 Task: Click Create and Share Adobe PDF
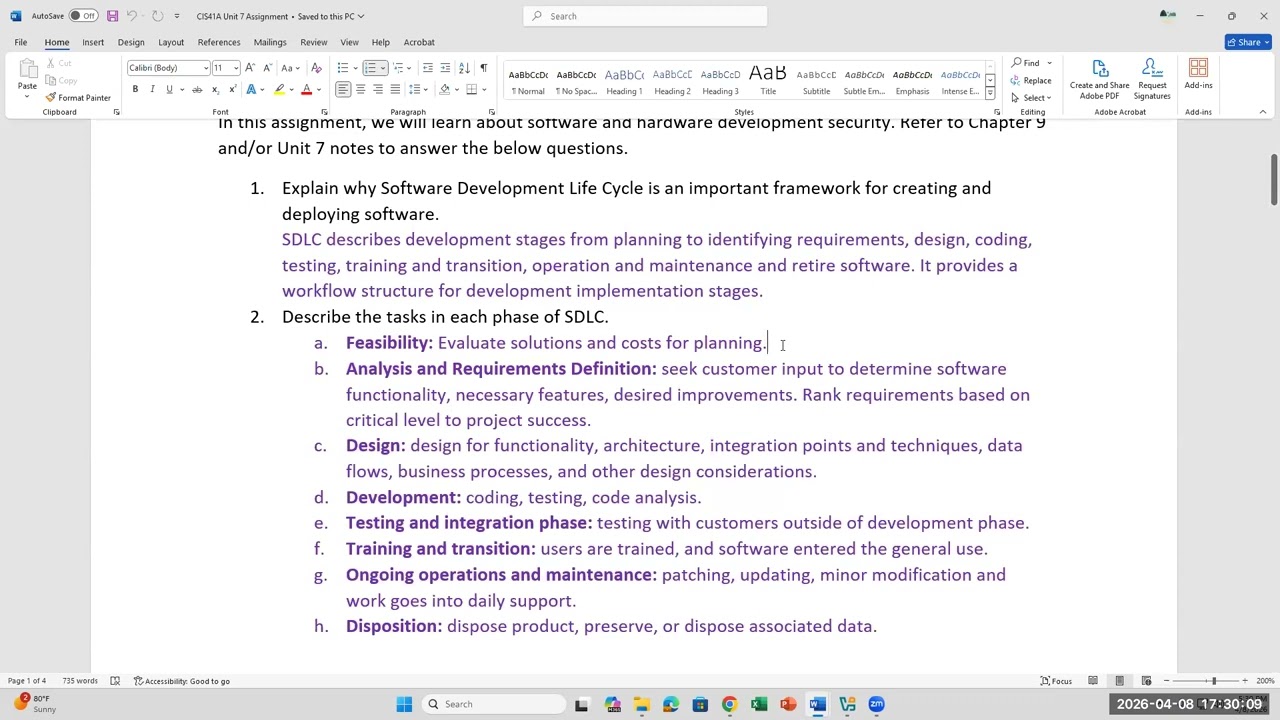click(x=1099, y=79)
